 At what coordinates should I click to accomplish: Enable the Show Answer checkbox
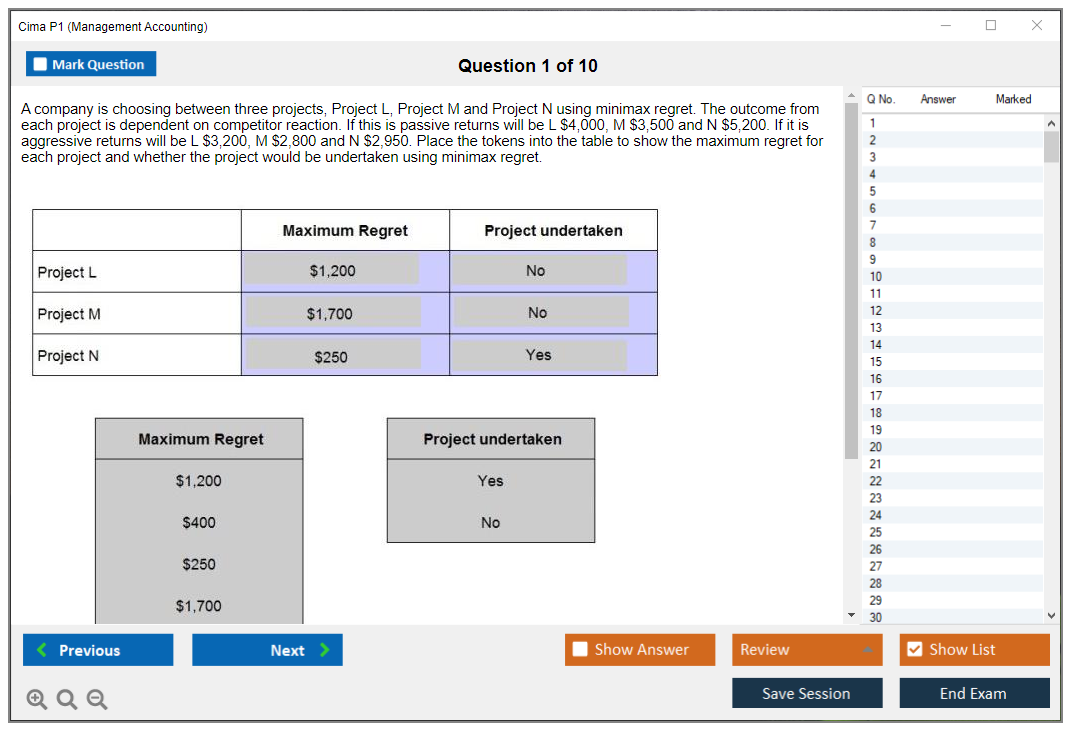tap(581, 650)
